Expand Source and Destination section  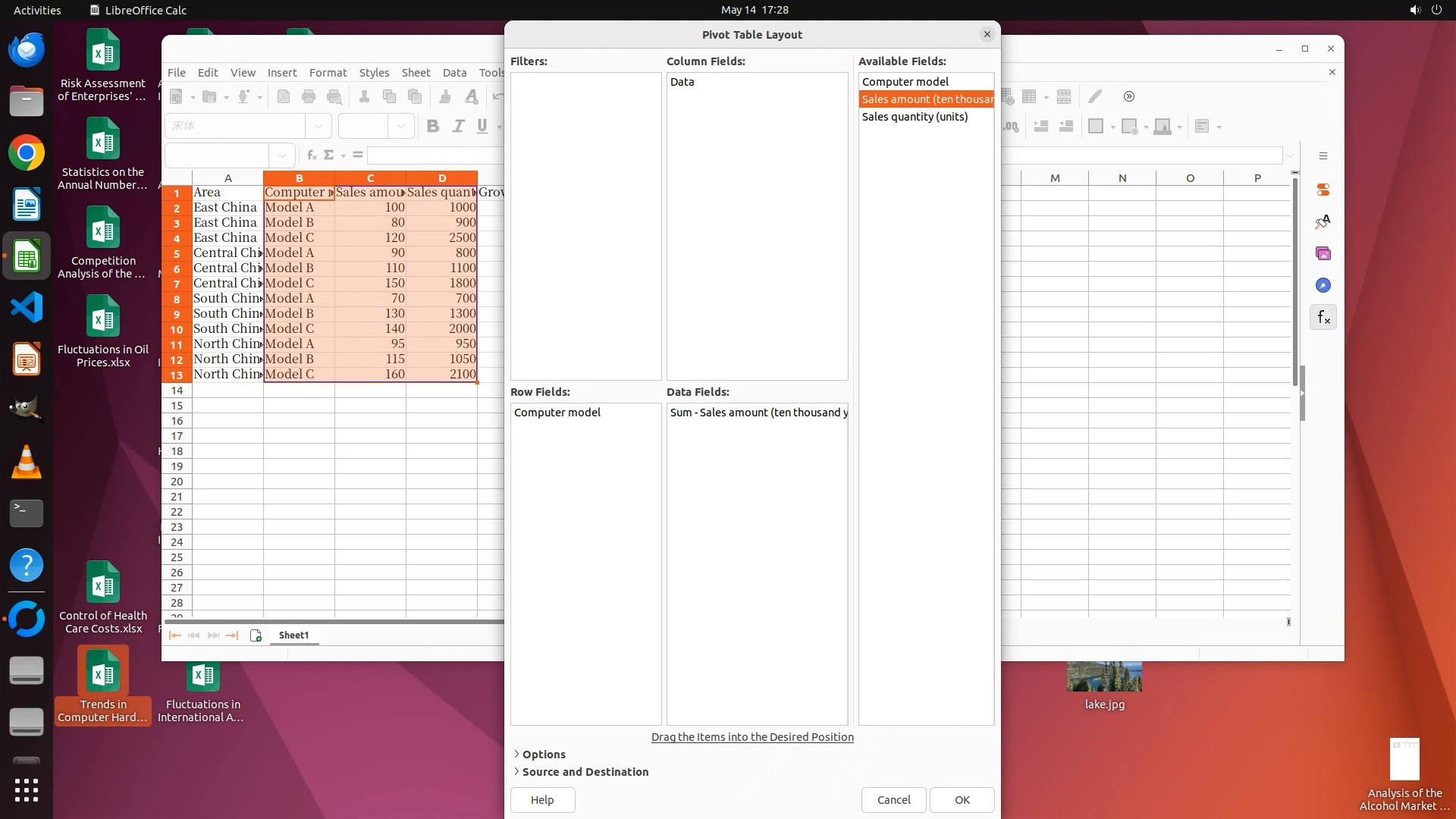click(585, 771)
